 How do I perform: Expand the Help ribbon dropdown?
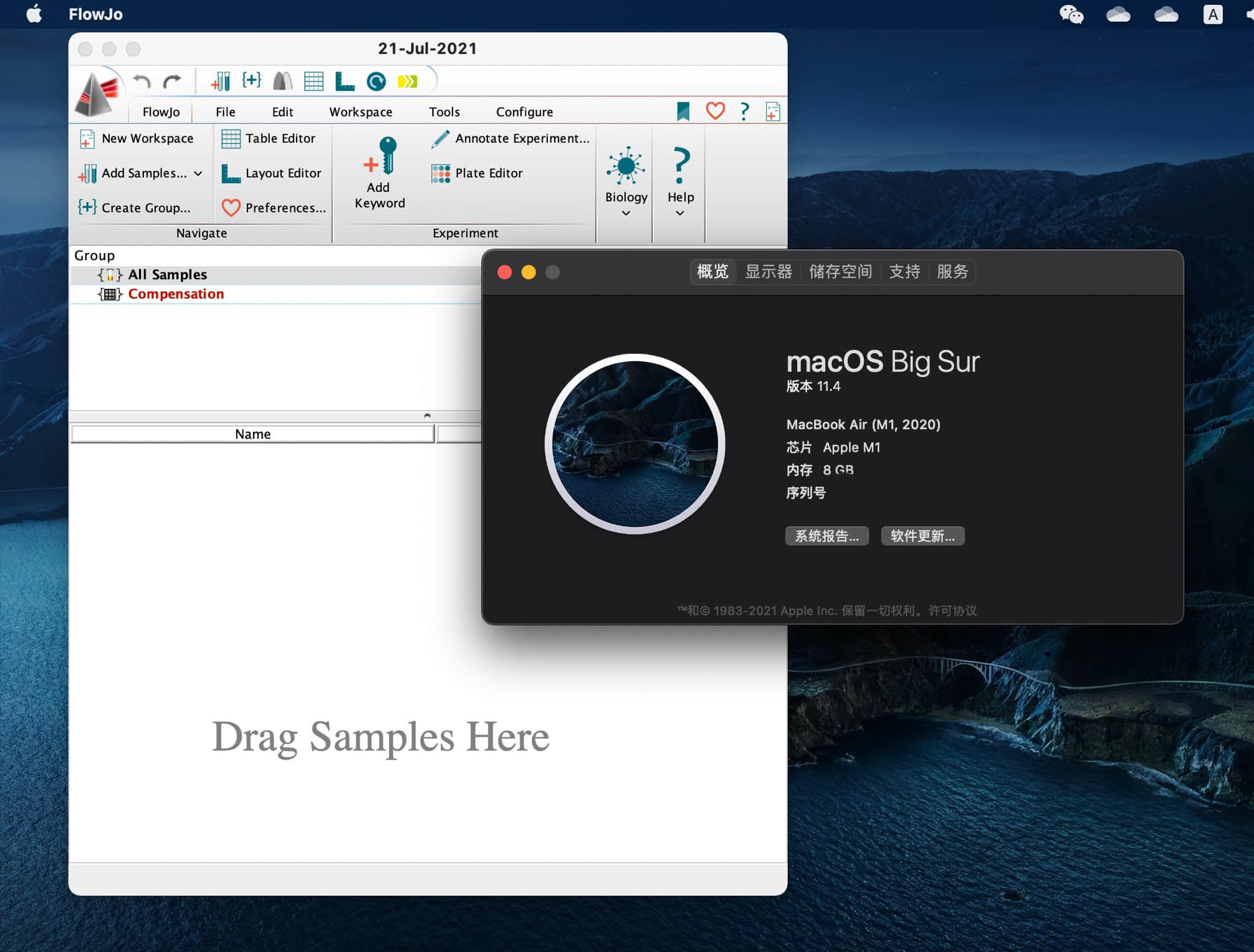point(680,212)
